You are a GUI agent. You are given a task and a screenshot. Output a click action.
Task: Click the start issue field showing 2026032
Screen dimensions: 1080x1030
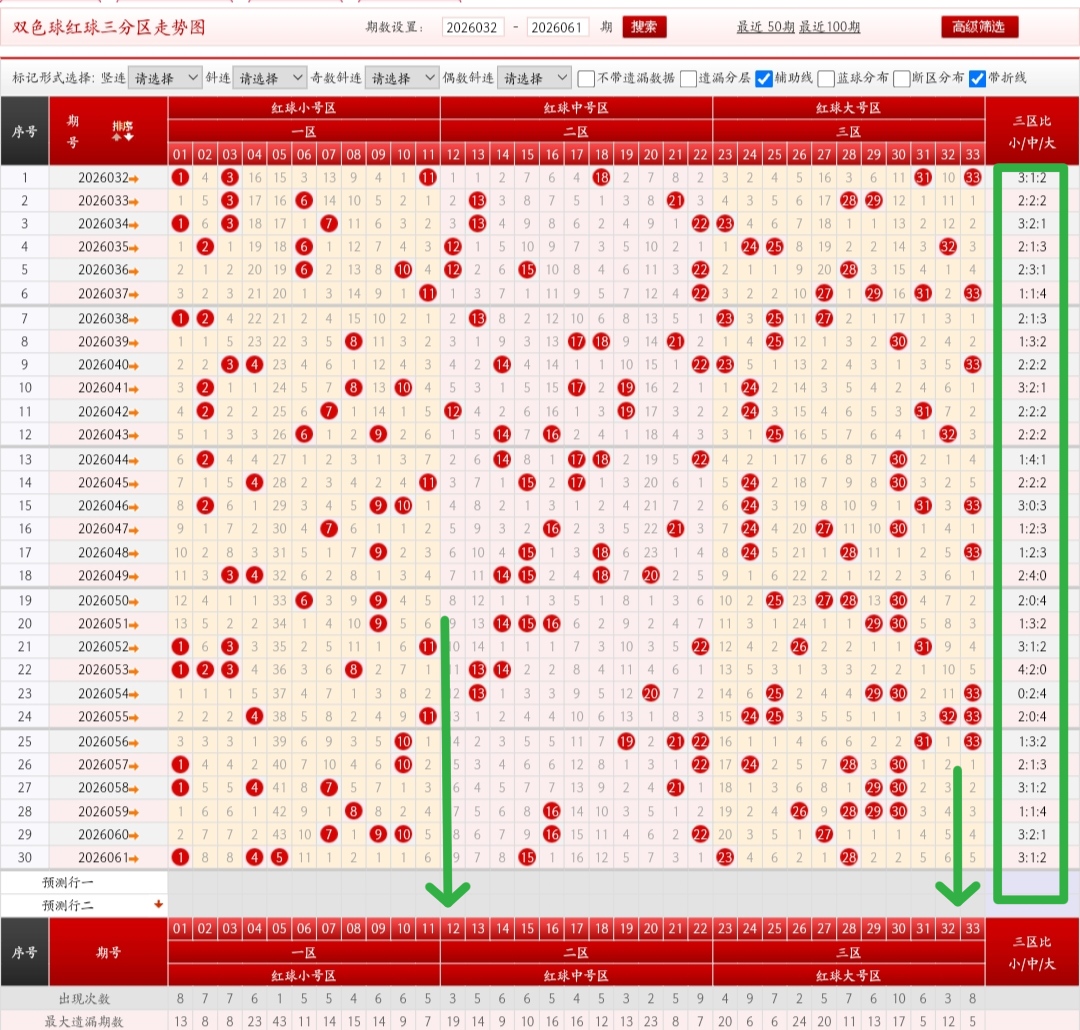coord(472,28)
